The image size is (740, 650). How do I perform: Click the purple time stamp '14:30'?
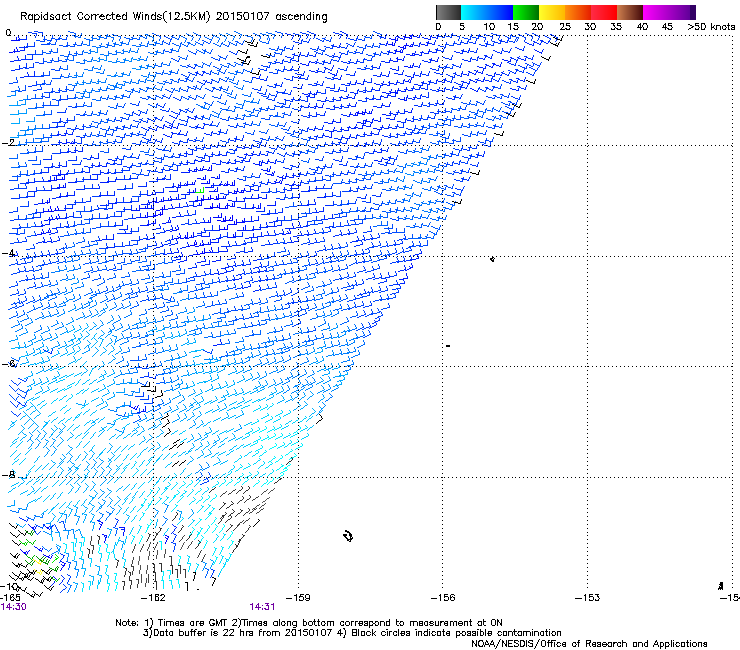click(14, 607)
